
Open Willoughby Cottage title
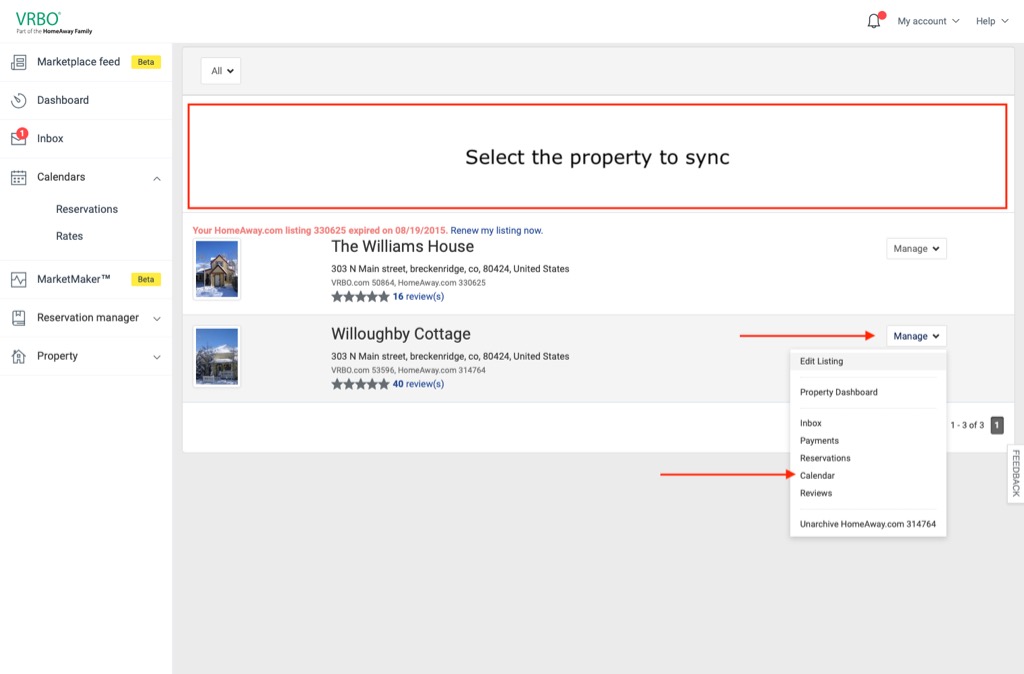(400, 334)
